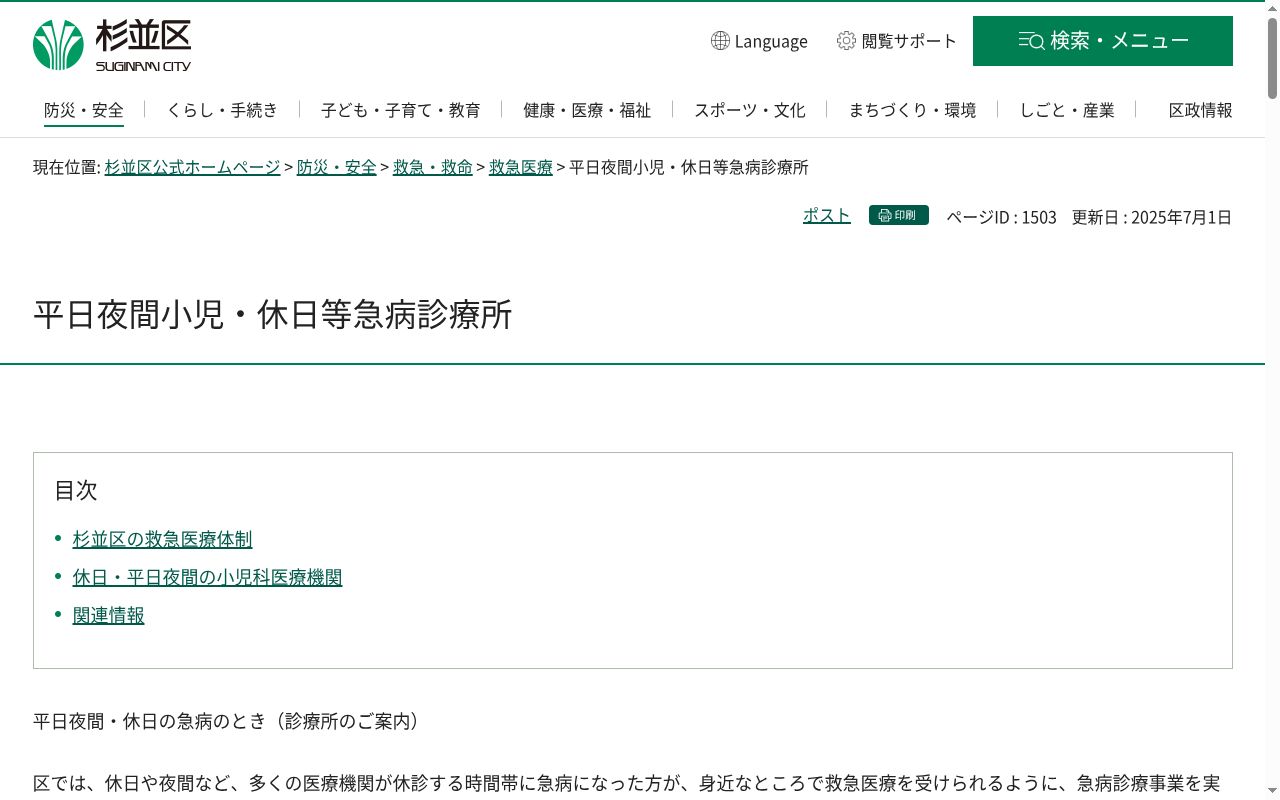Viewport: 1280px width, 800px height.
Task: Click the ポスト share link
Action: pyautogui.click(x=827, y=215)
